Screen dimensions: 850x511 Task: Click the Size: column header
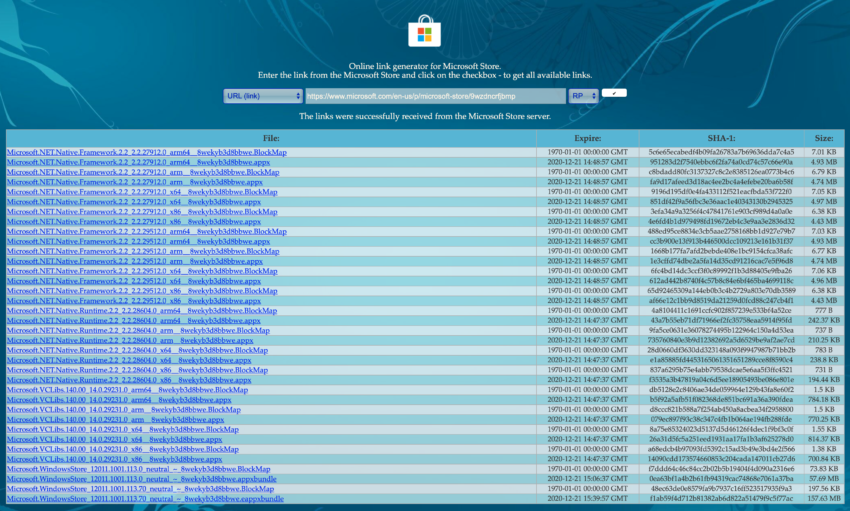[x=823, y=138]
